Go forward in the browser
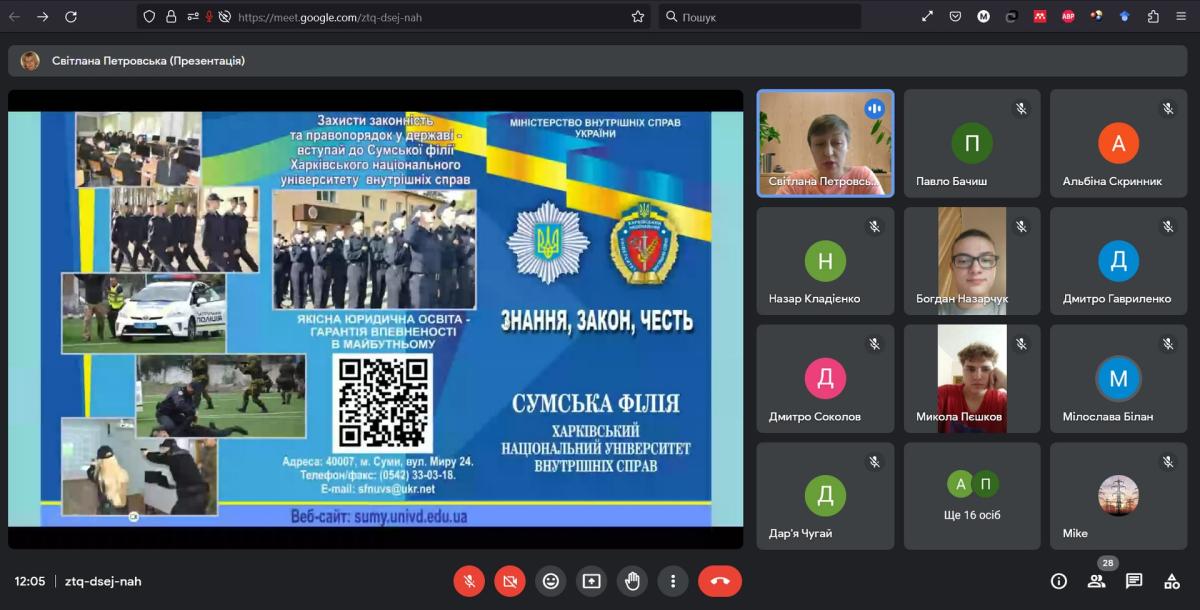This screenshot has width=1200, height=610. pyautogui.click(x=43, y=16)
